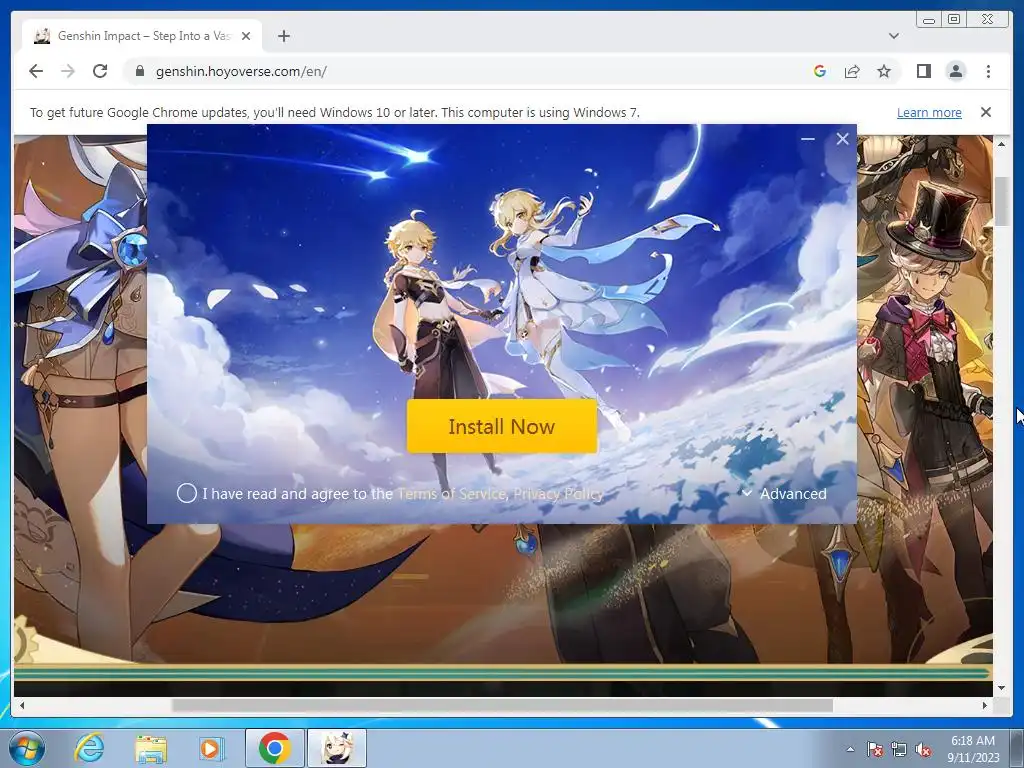
Task: Open the tab search dropdown
Action: (x=893, y=36)
